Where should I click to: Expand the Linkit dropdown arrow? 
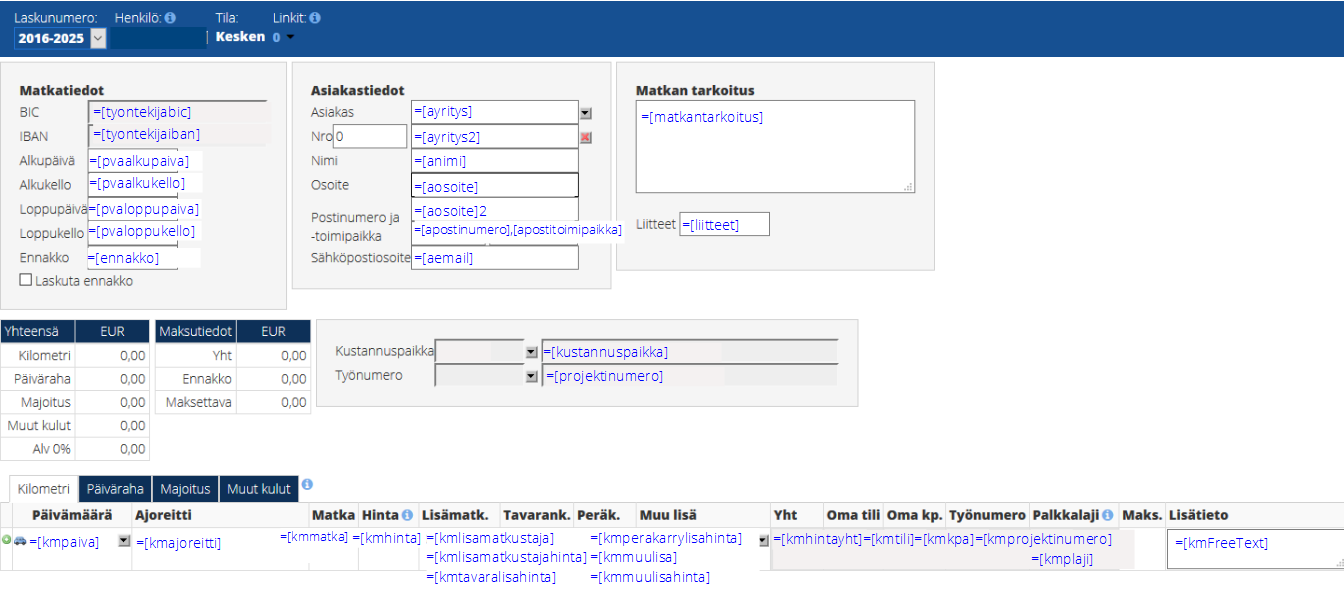click(x=291, y=38)
